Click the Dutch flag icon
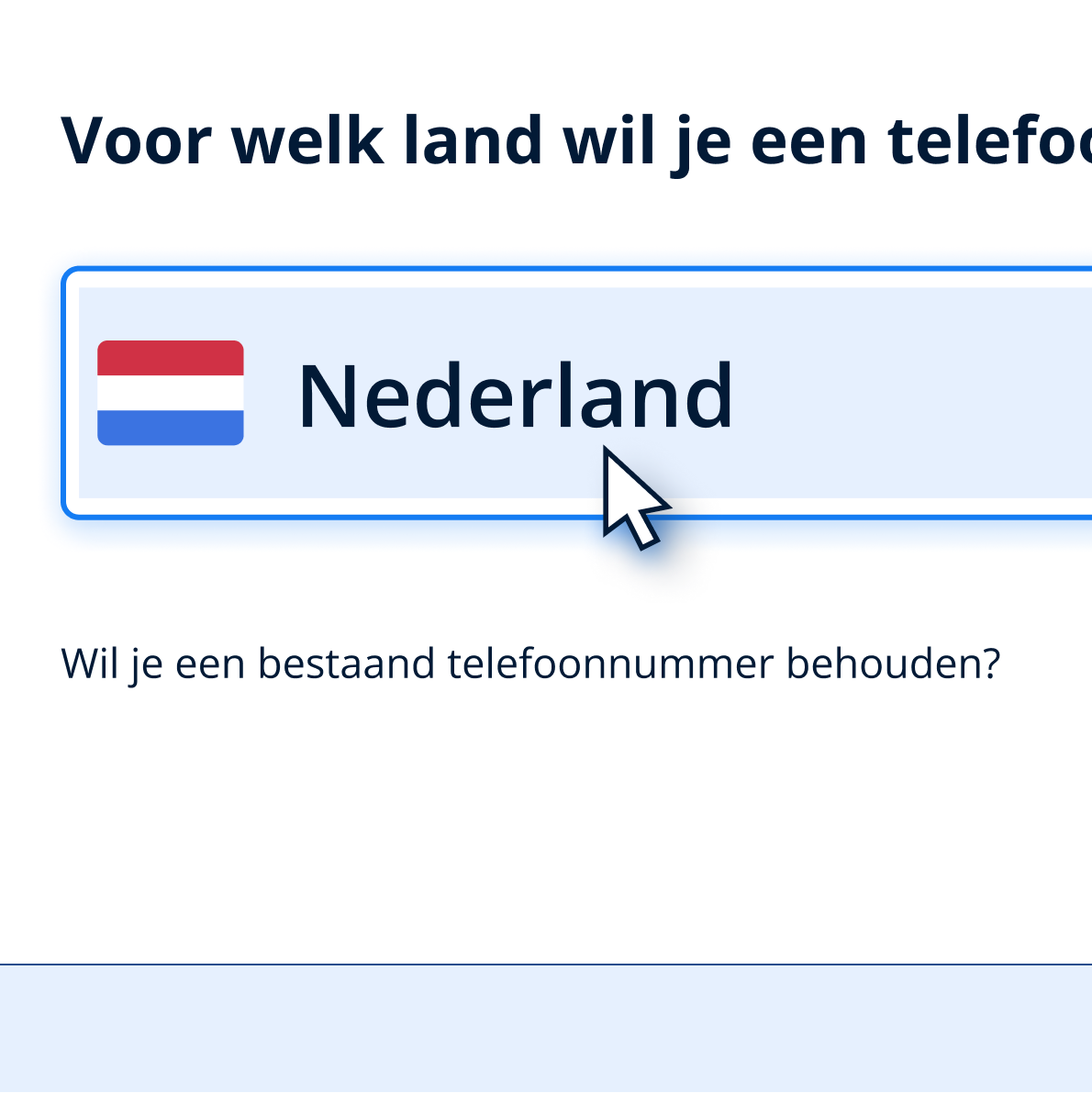The image size is (1092, 1093). coord(171,393)
